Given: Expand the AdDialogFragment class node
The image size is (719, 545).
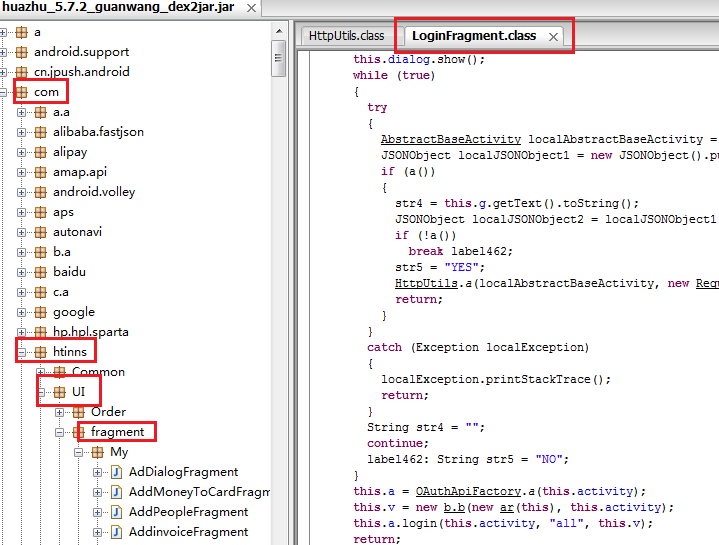Looking at the screenshot, I should 97,473.
